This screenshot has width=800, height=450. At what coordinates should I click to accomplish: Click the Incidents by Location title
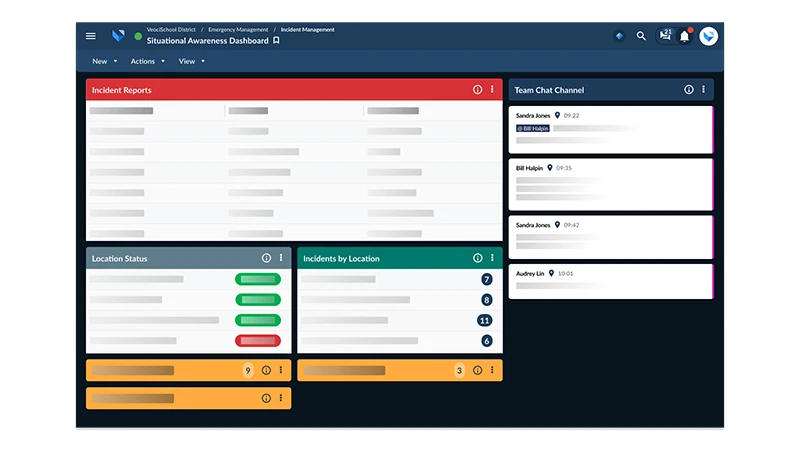click(341, 259)
